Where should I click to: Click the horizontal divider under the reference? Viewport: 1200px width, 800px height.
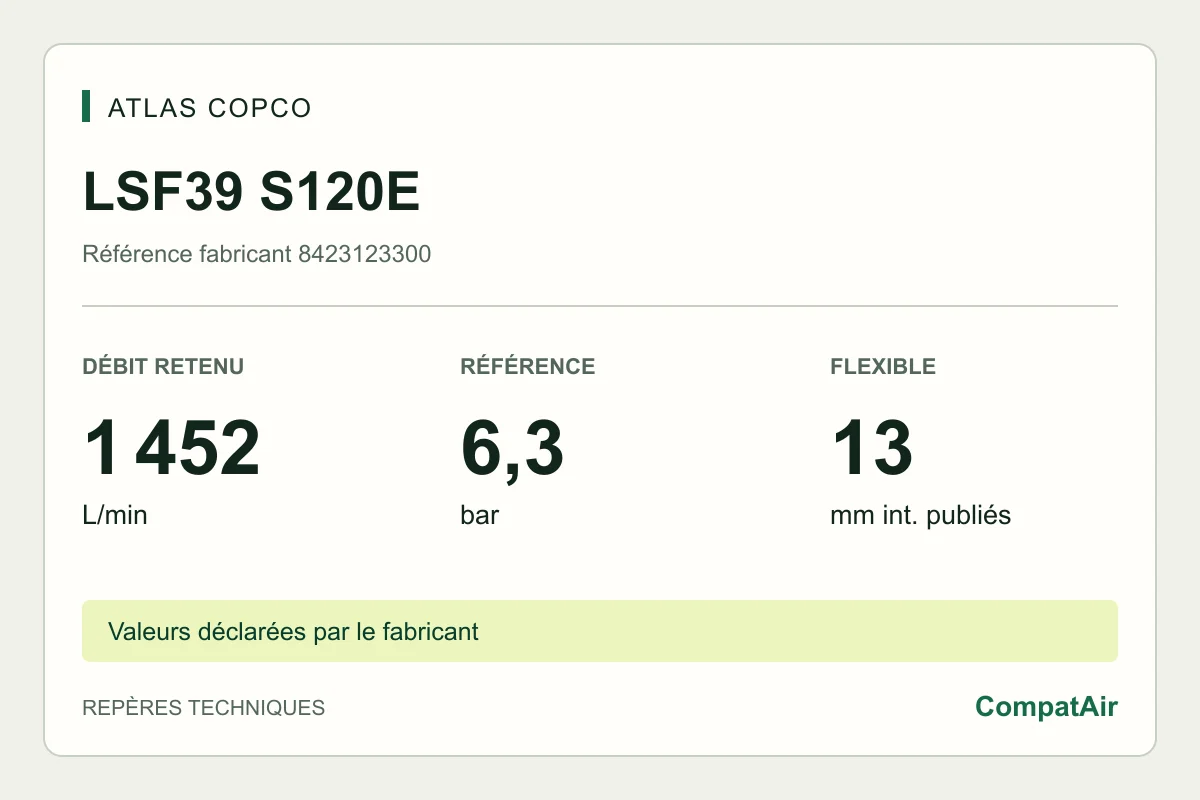coord(600,306)
